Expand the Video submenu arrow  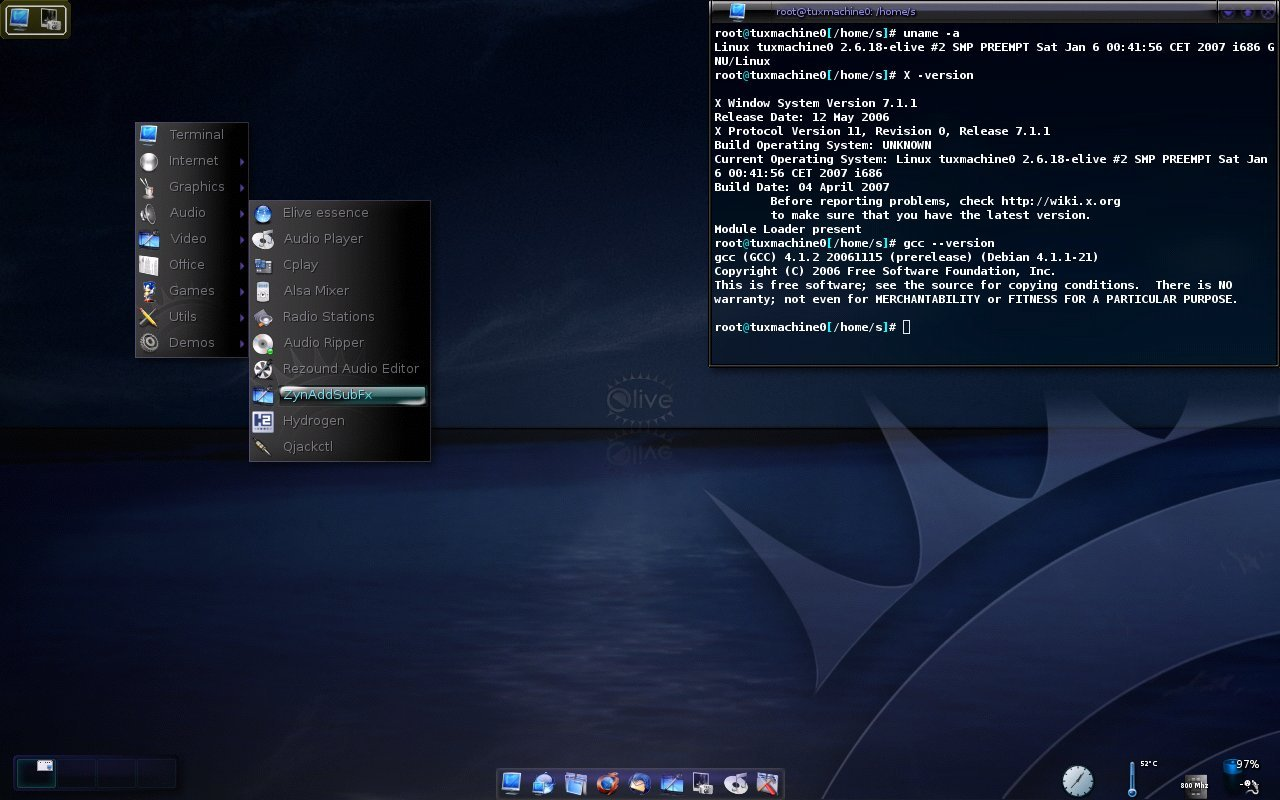[x=242, y=240]
